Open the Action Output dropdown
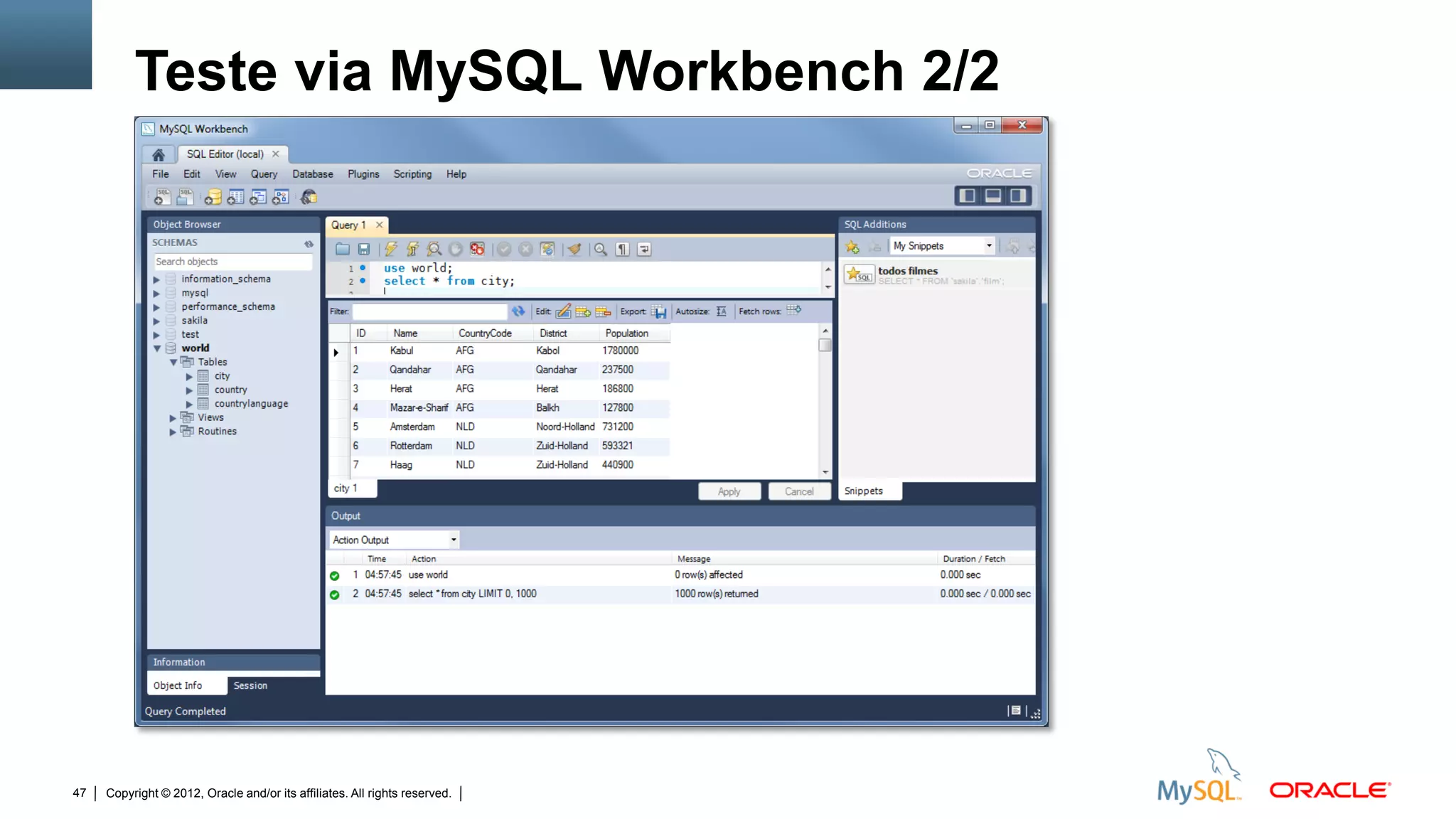 click(x=395, y=540)
